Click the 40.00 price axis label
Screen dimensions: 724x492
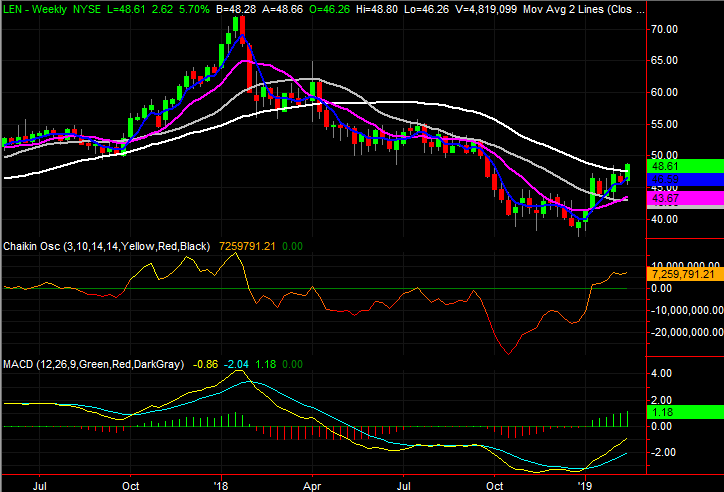[665, 219]
